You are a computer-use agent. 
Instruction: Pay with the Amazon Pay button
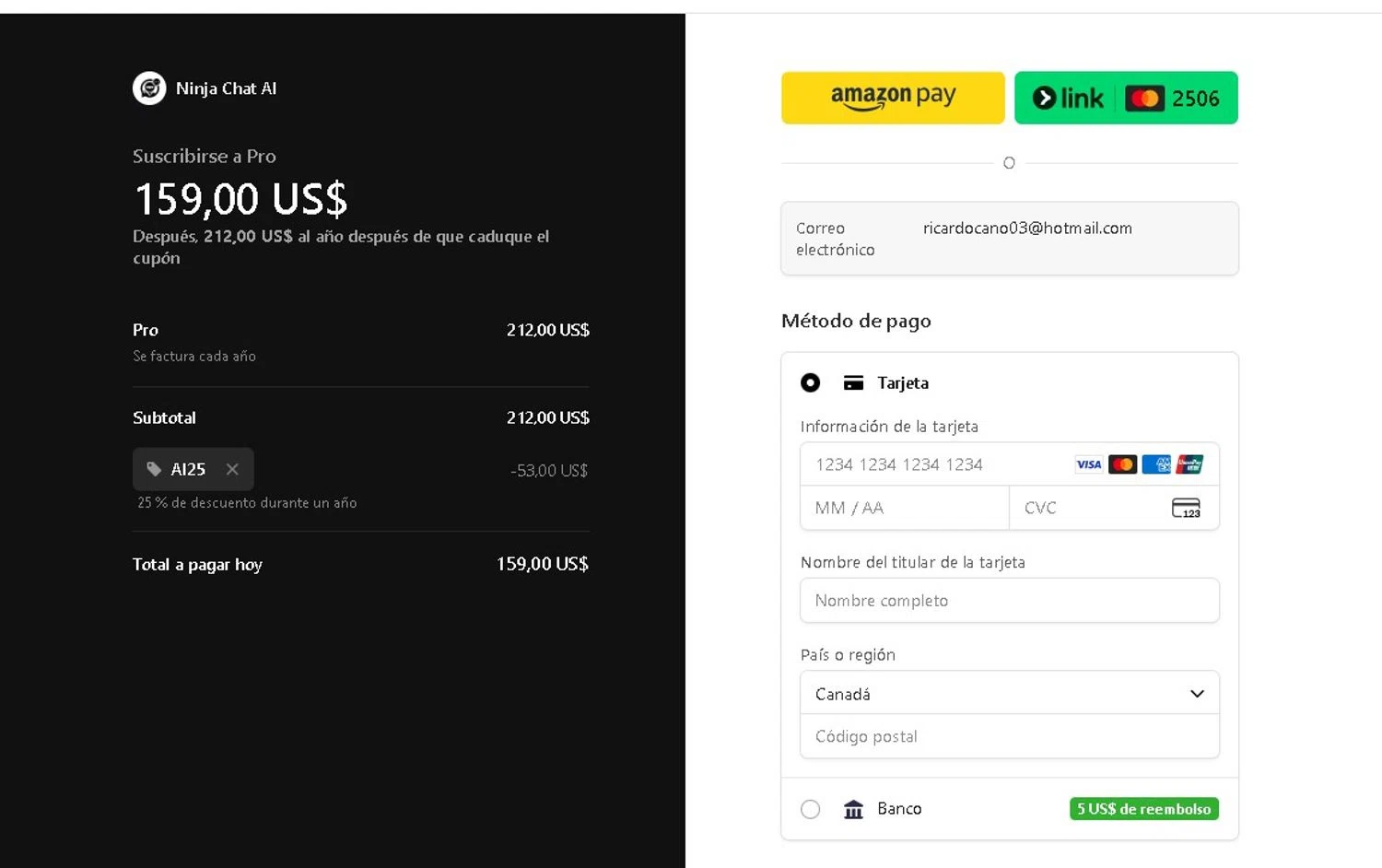(893, 98)
